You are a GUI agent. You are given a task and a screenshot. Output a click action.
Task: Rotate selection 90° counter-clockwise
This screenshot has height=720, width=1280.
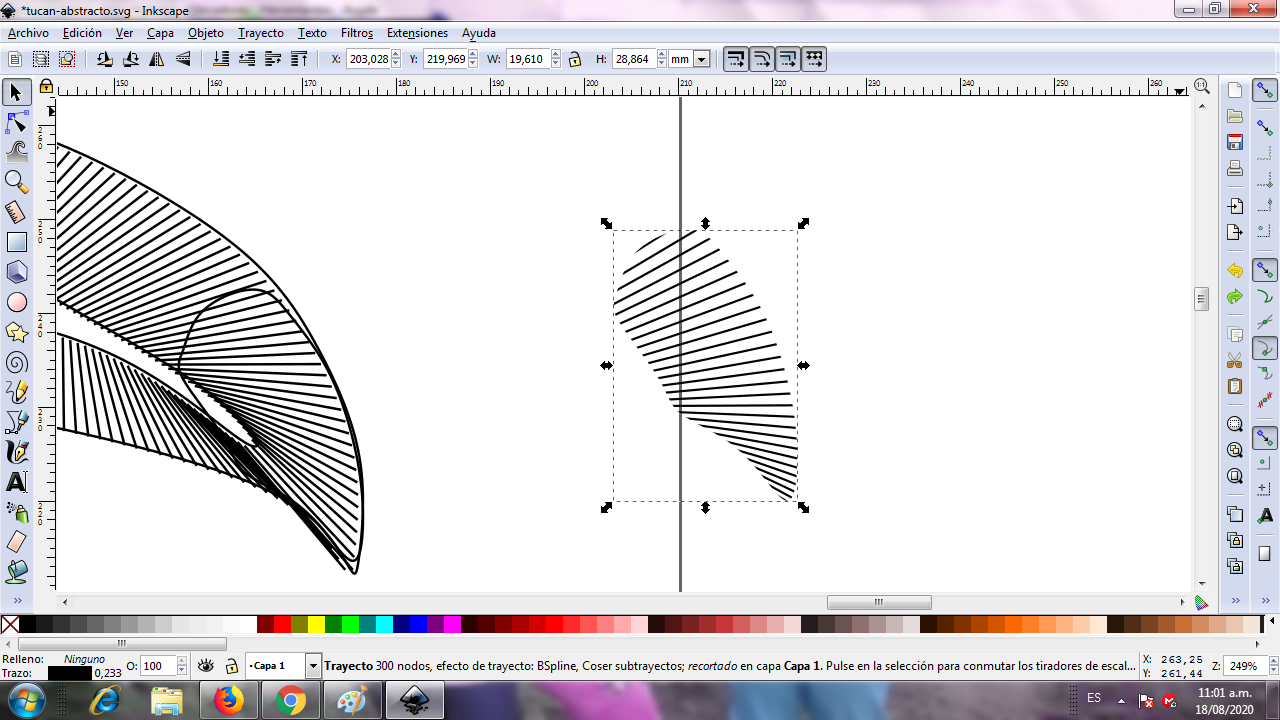105,59
